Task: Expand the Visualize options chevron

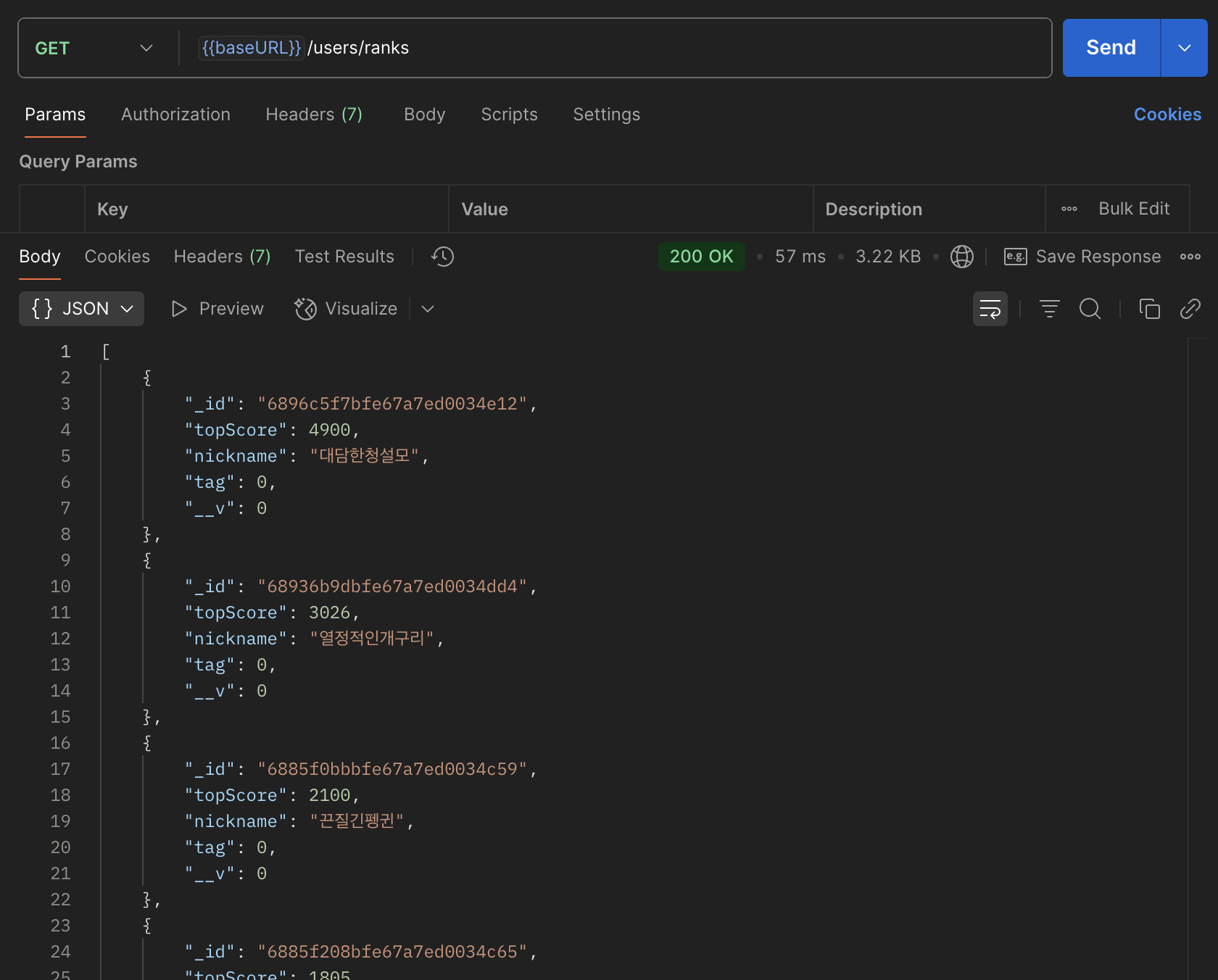Action: click(428, 309)
